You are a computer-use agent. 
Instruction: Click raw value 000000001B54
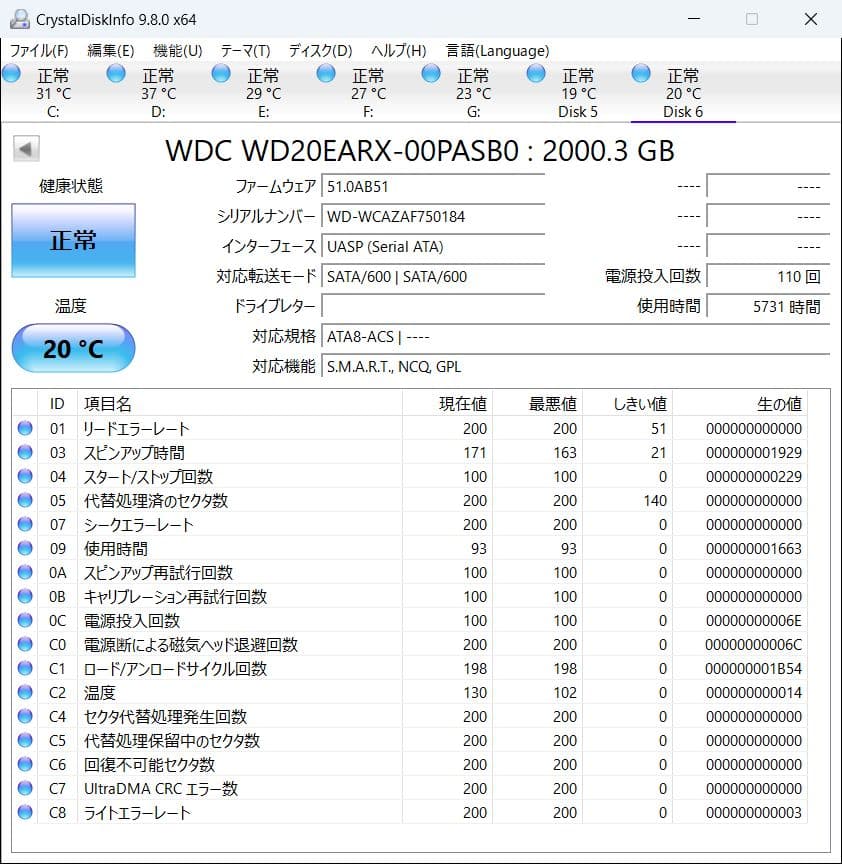(x=753, y=668)
